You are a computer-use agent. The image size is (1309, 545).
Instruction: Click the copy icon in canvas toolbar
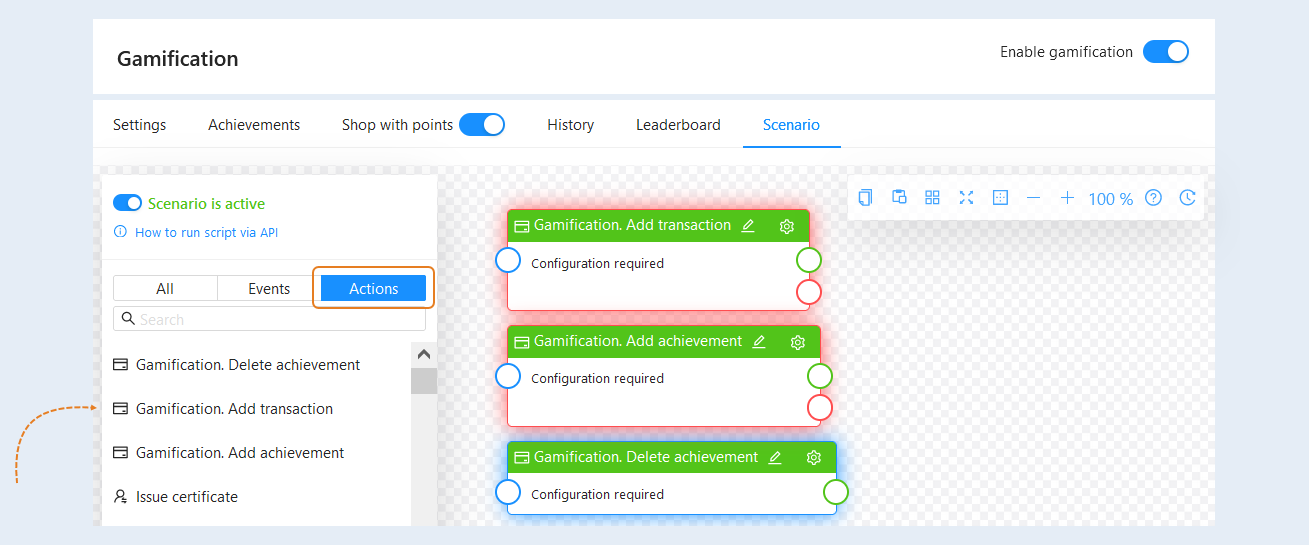pos(865,198)
